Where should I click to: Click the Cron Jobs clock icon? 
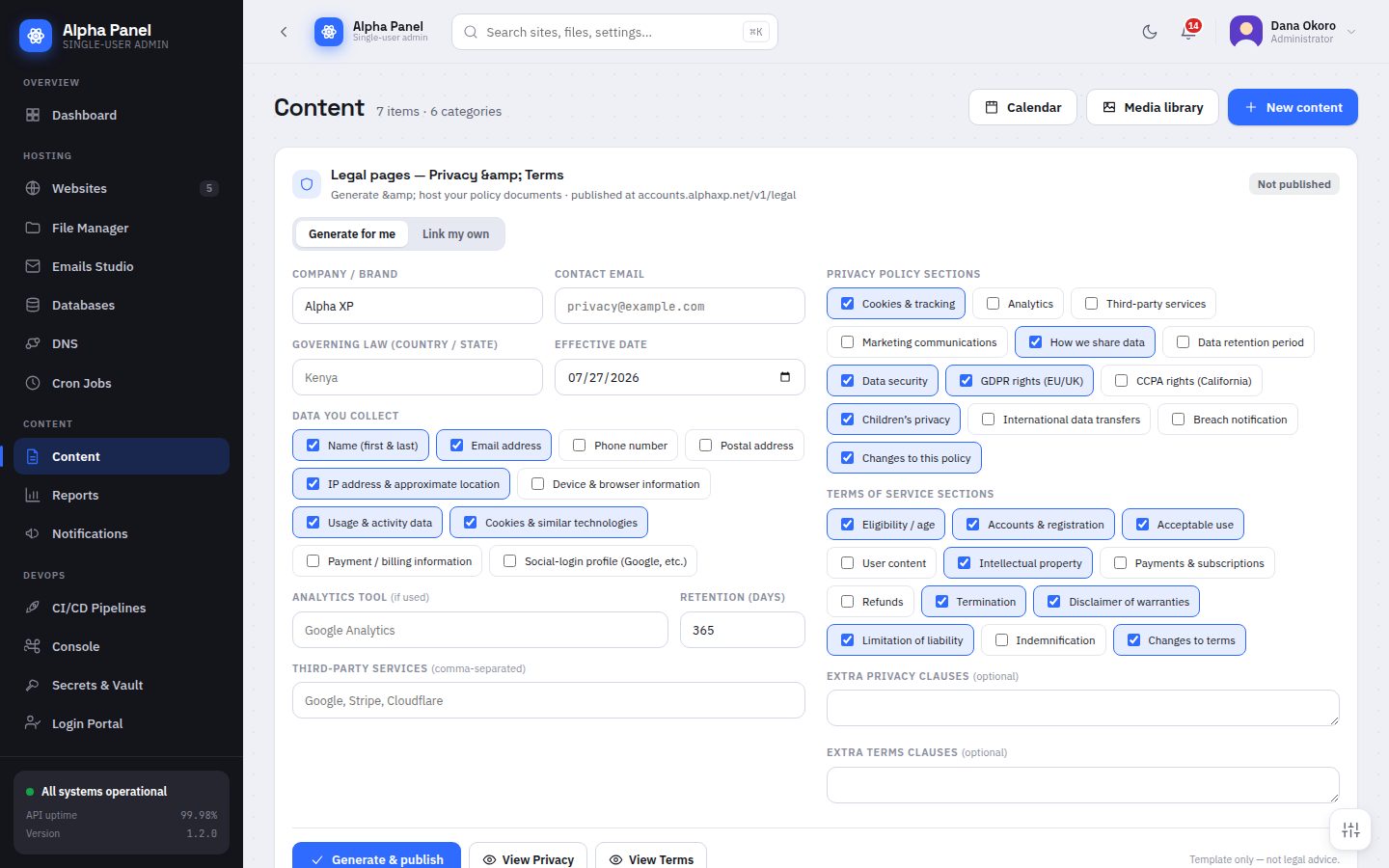pyautogui.click(x=33, y=383)
